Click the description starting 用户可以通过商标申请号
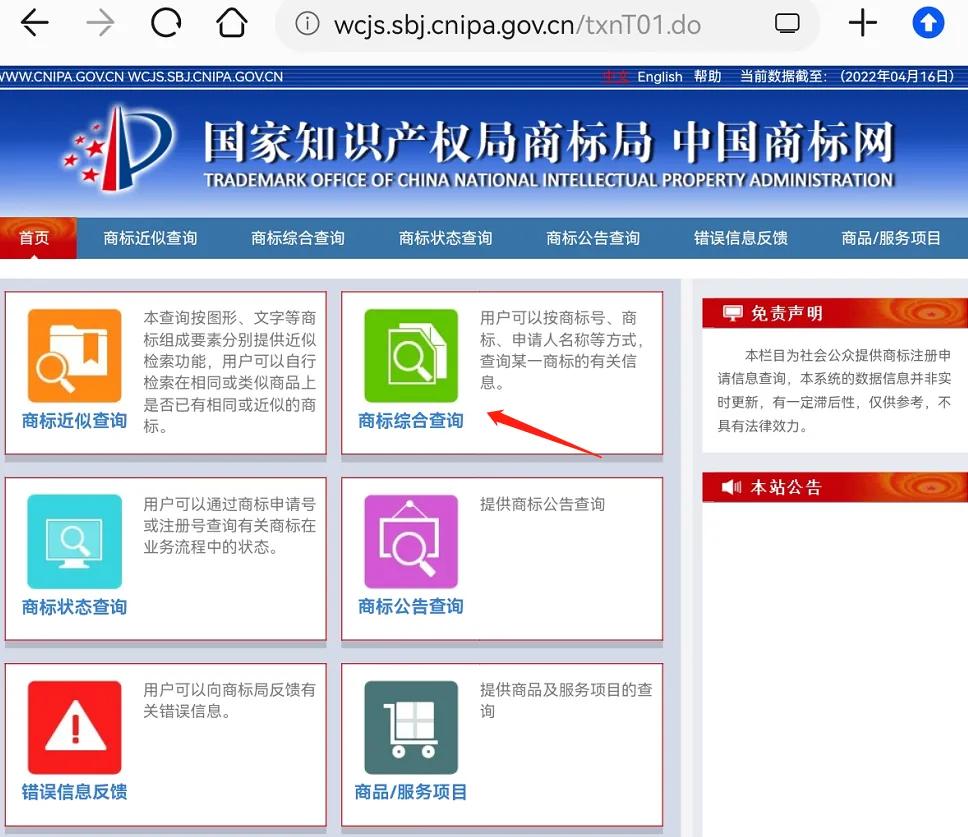Screen dimensions: 968x837 [230, 525]
